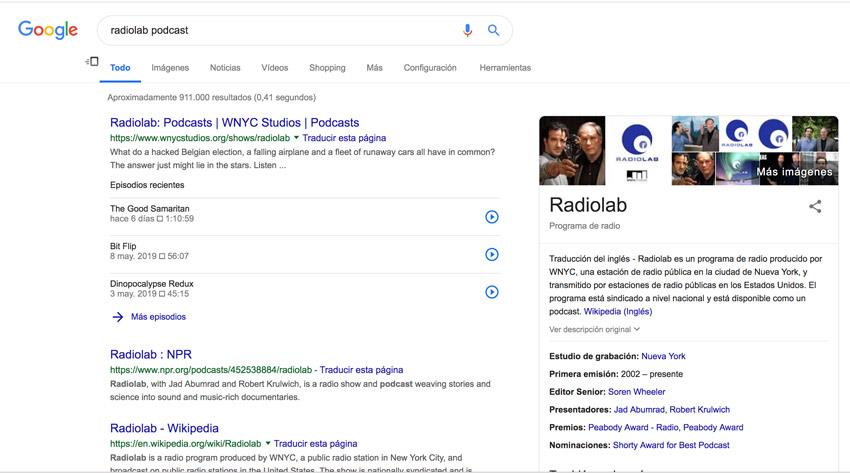This screenshot has width=850, height=473.
Task: Open the Radiolab : NPR result
Action: click(x=151, y=354)
